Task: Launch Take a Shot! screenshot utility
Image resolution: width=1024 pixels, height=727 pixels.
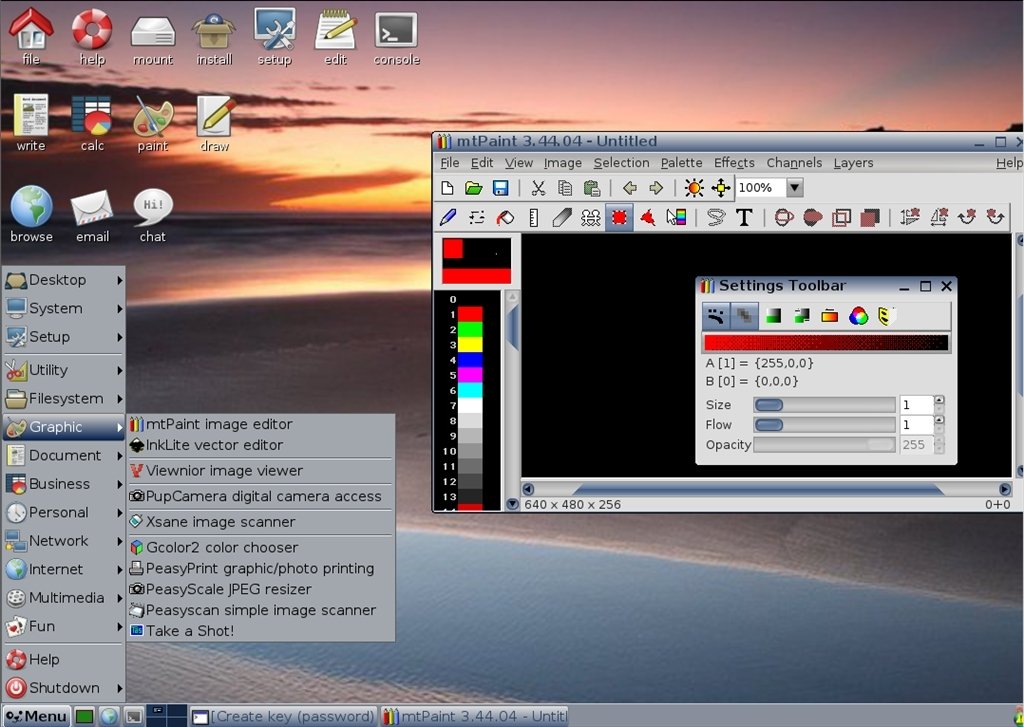Action: pyautogui.click(x=261, y=631)
